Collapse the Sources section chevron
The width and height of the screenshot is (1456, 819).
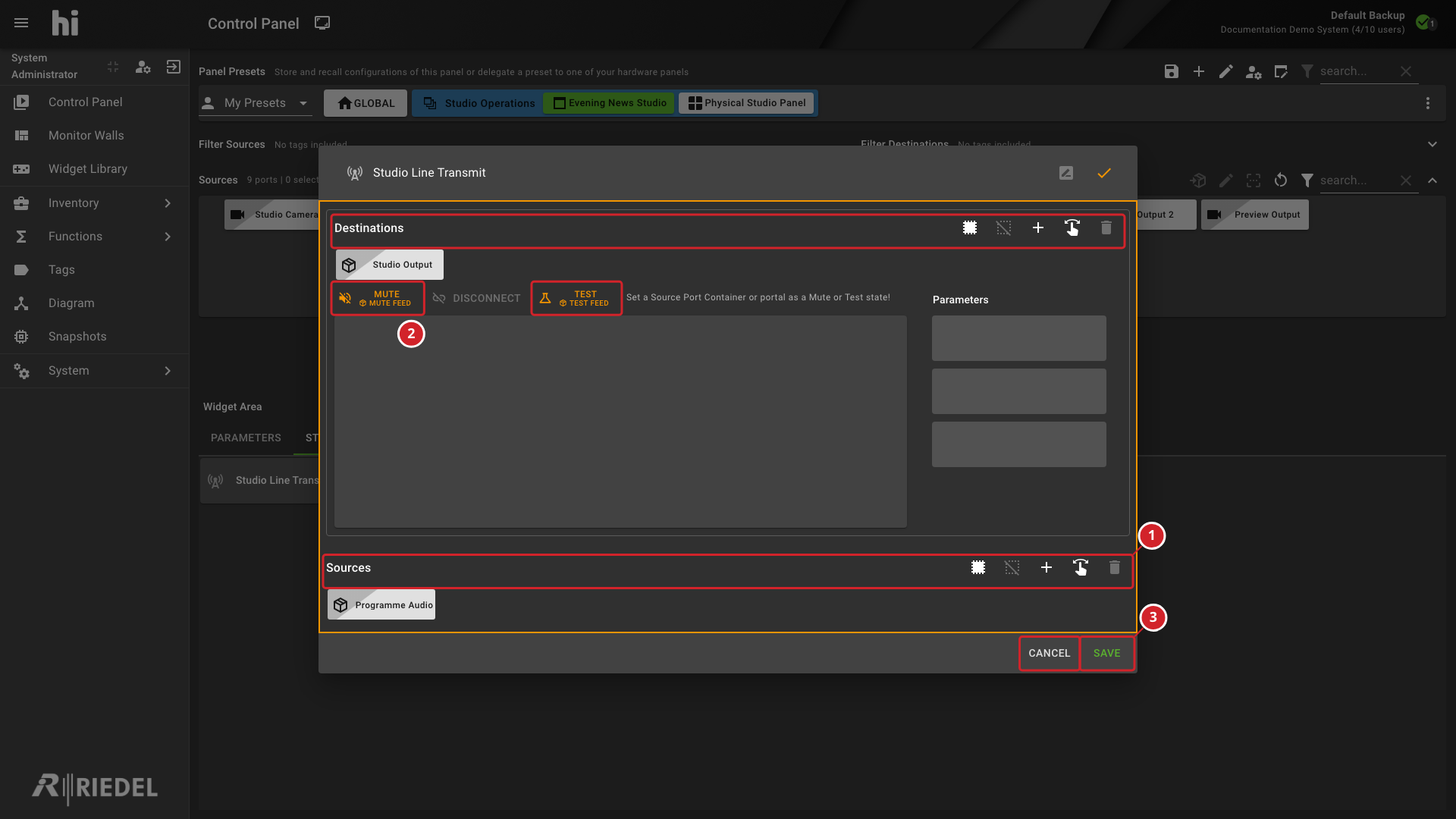click(x=1432, y=180)
